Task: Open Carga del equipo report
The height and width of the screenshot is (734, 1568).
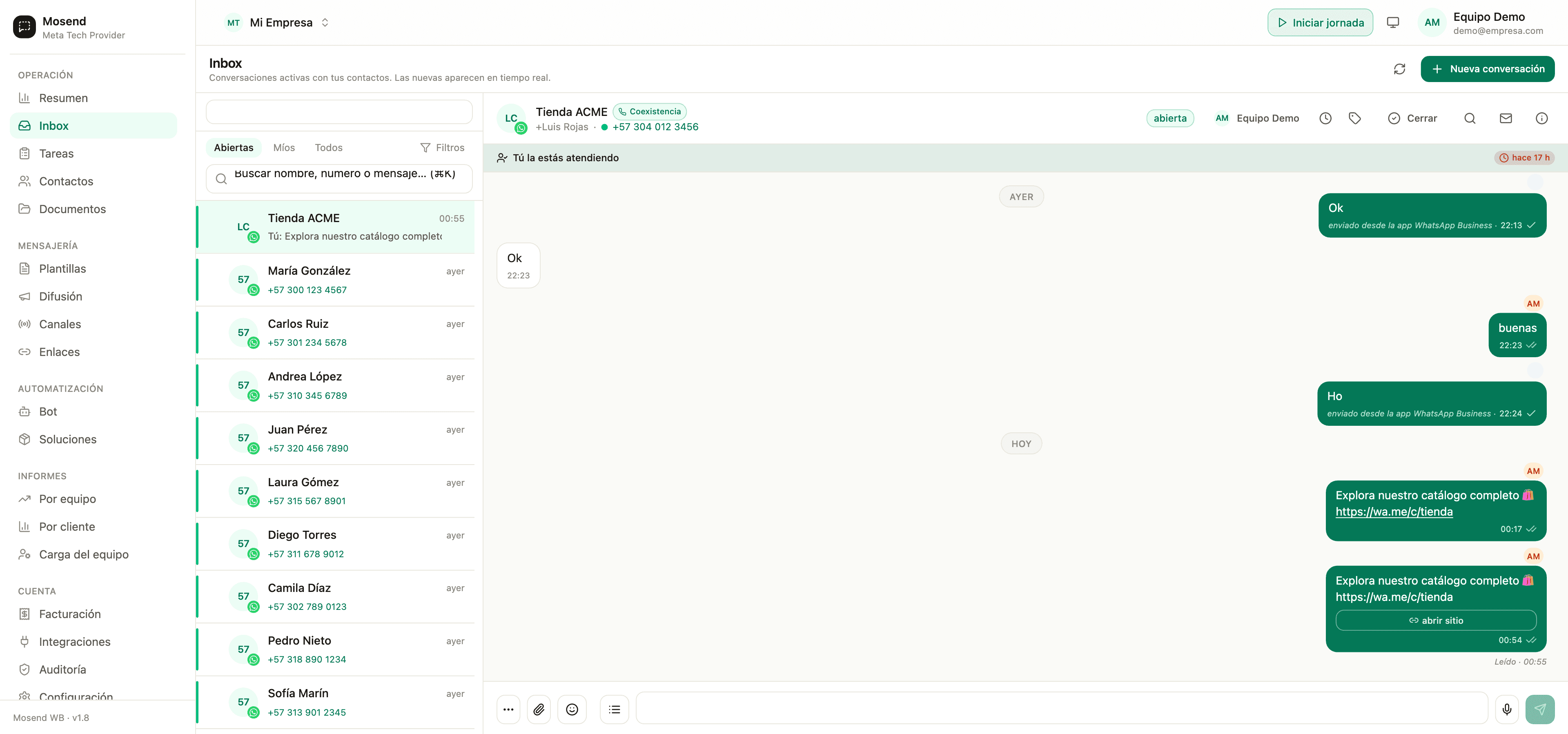Action: pyautogui.click(x=93, y=554)
